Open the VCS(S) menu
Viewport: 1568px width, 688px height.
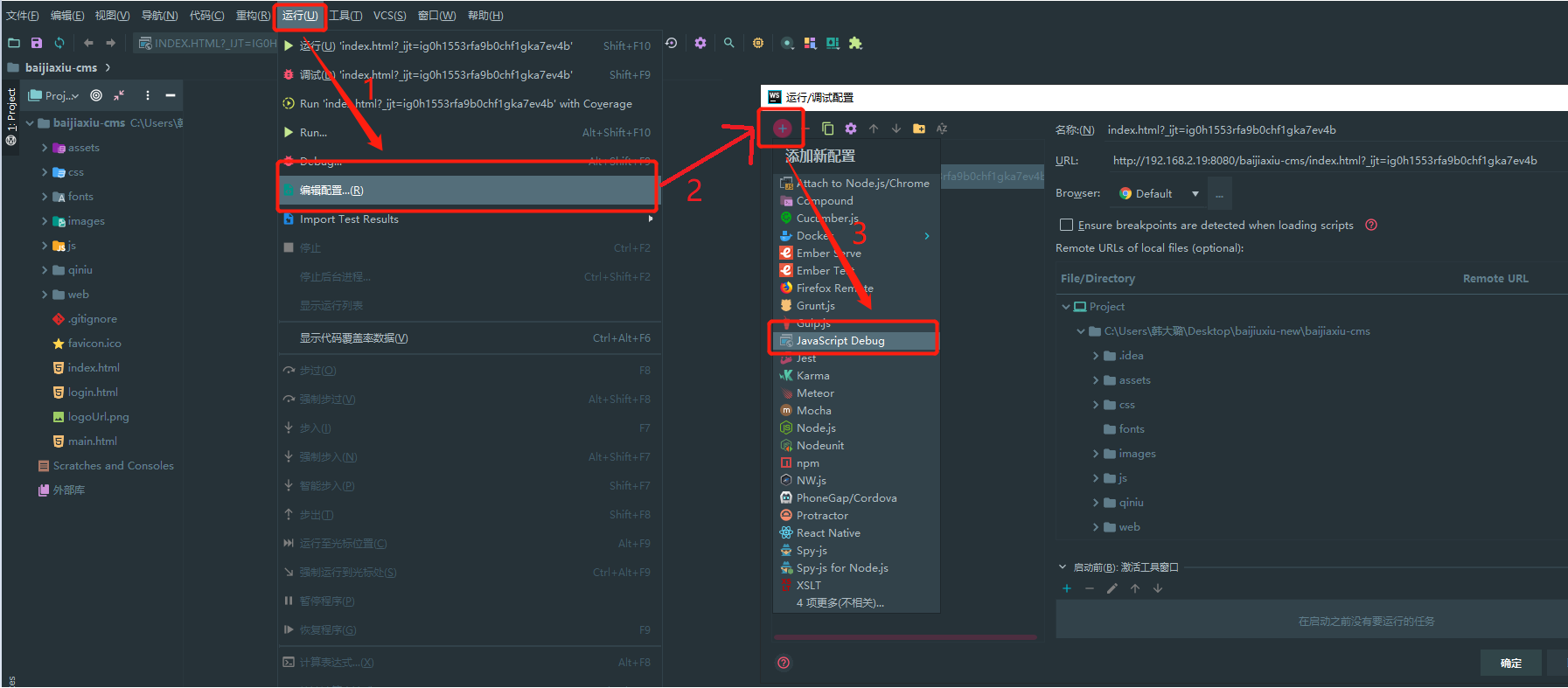click(x=390, y=16)
